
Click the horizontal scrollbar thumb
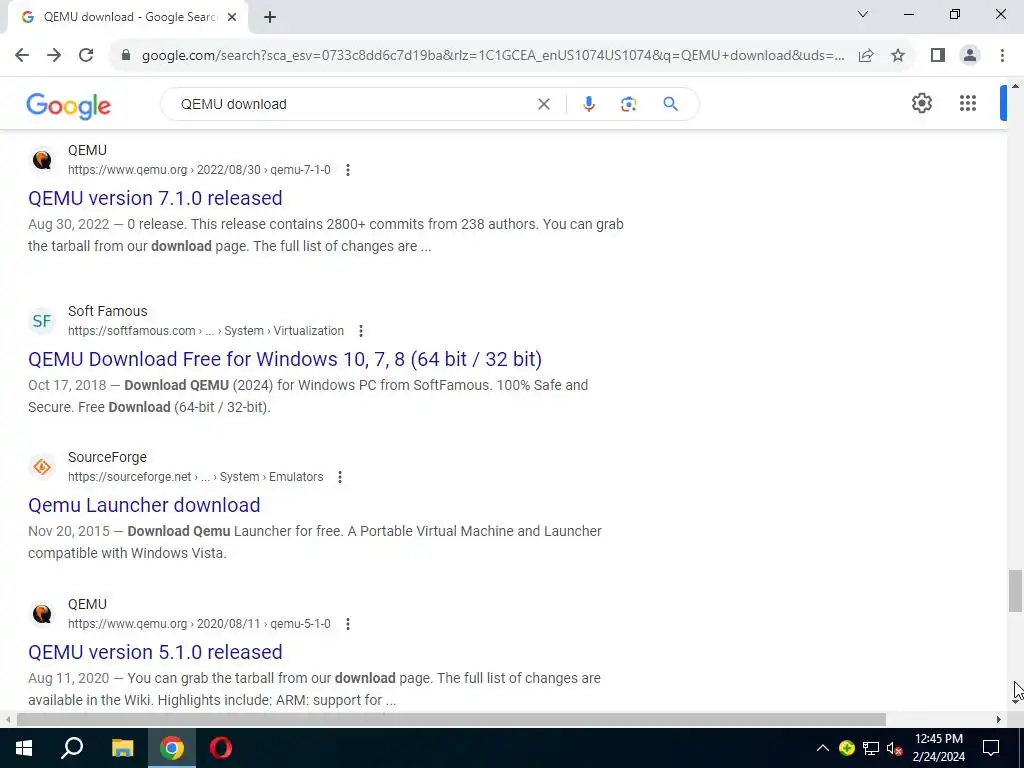point(451,720)
